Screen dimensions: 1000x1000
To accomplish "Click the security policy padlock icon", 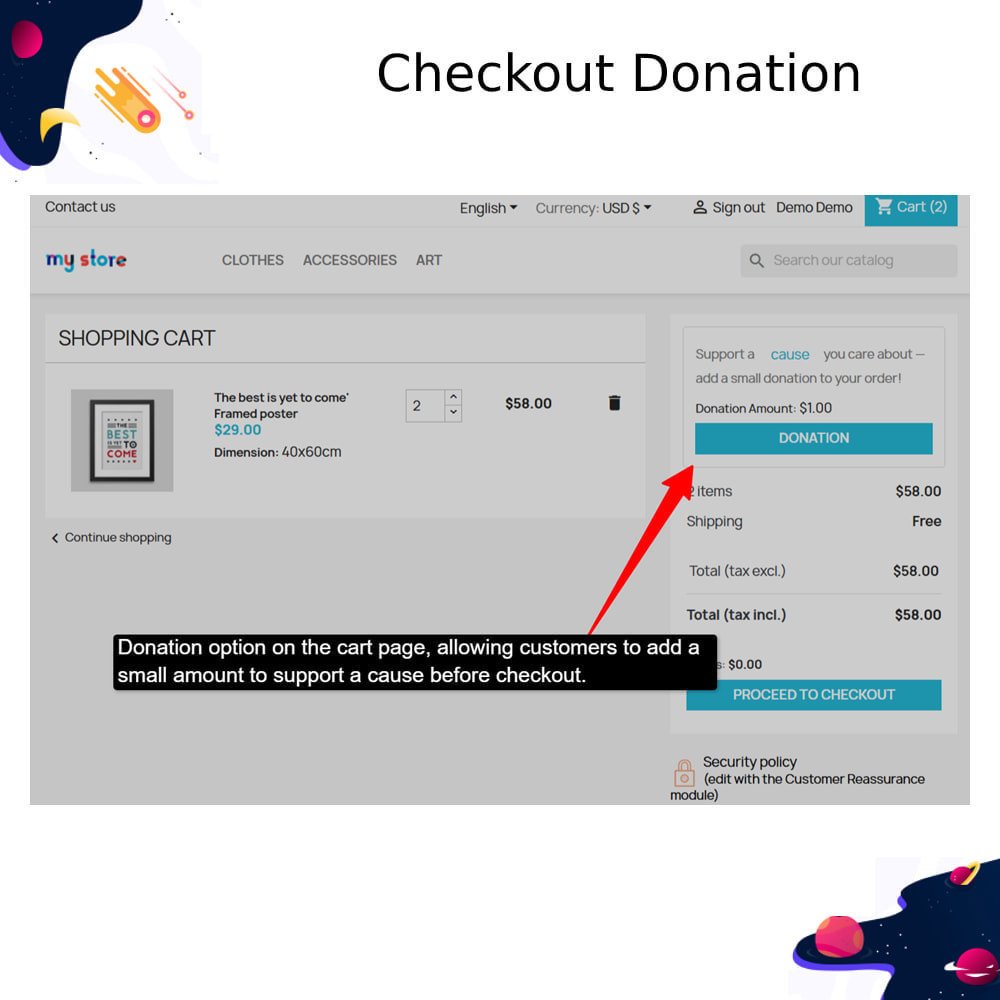I will click(684, 773).
